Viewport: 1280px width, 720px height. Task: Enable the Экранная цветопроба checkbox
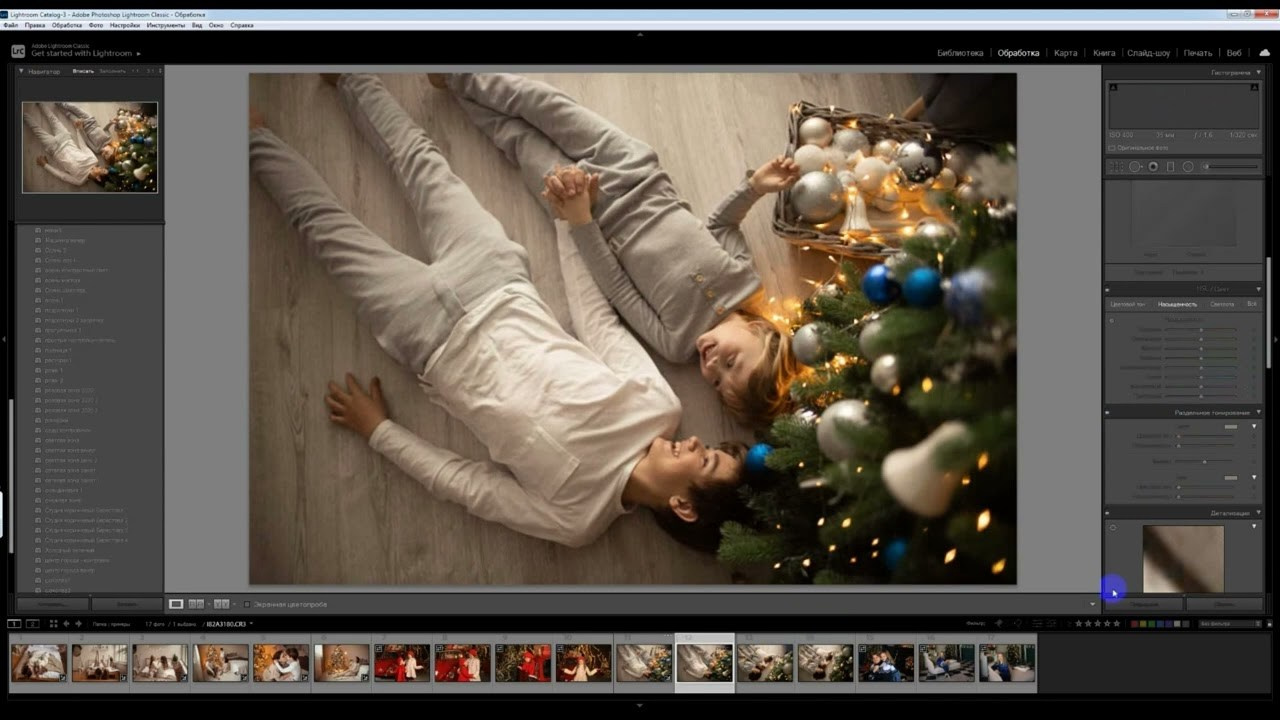[x=248, y=604]
